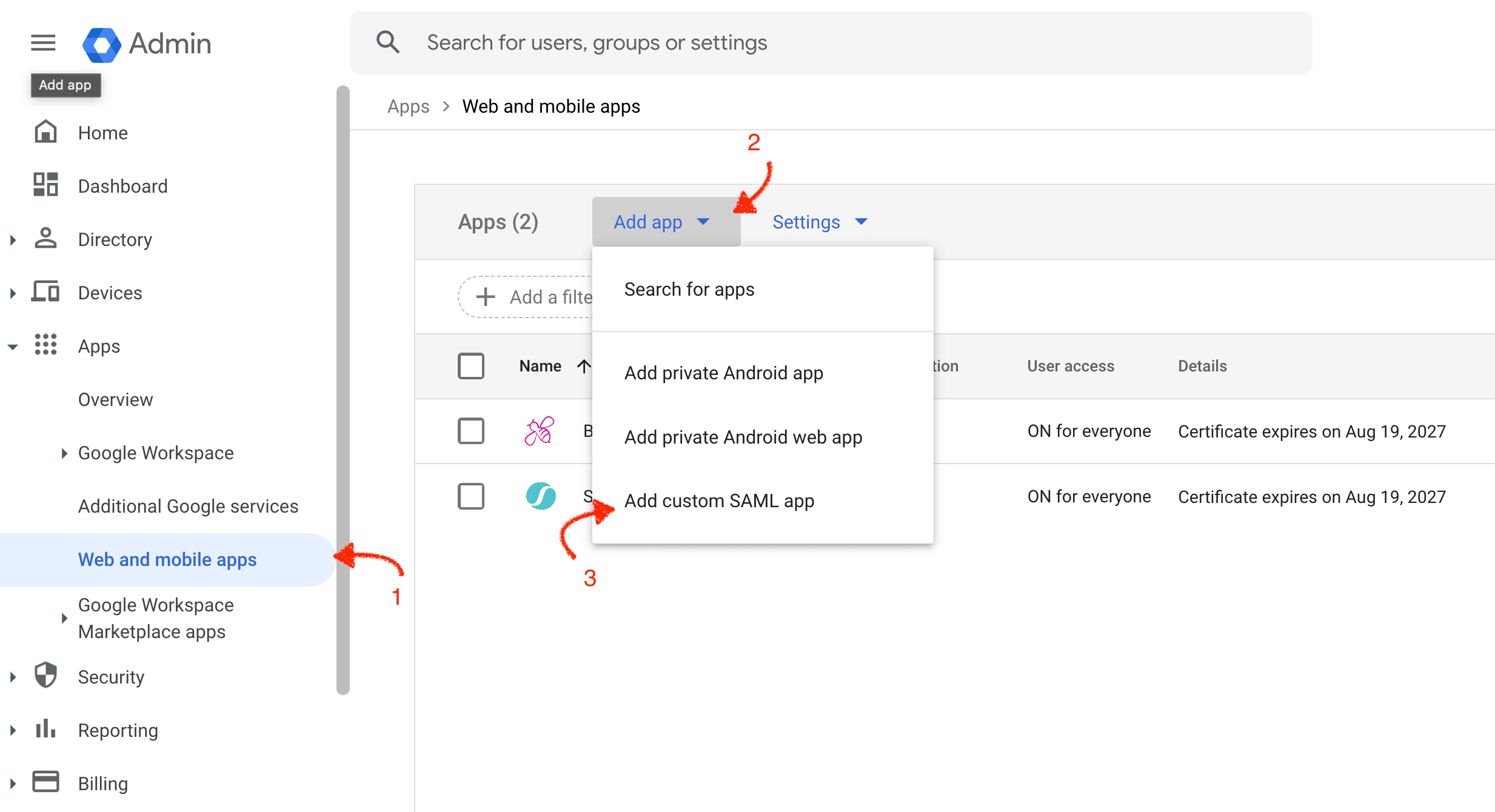Click the Apps grid icon
The image size is (1495, 812).
tap(45, 345)
